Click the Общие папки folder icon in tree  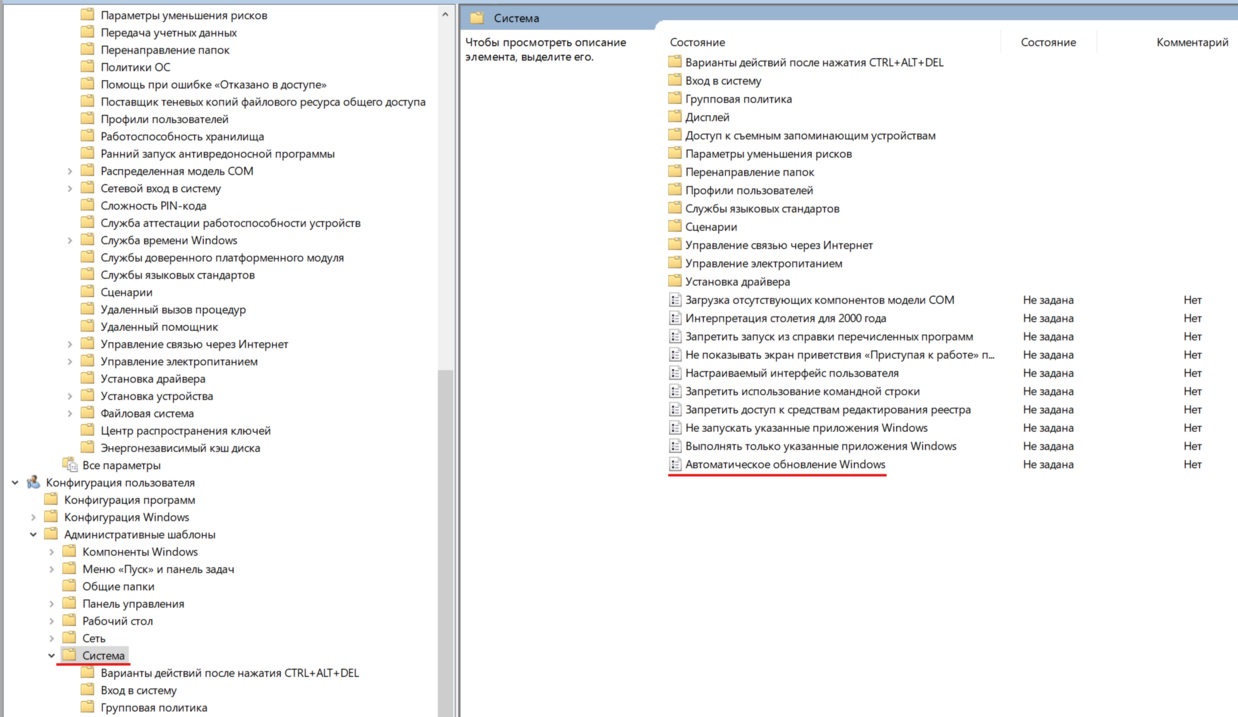pyautogui.click(x=69, y=587)
